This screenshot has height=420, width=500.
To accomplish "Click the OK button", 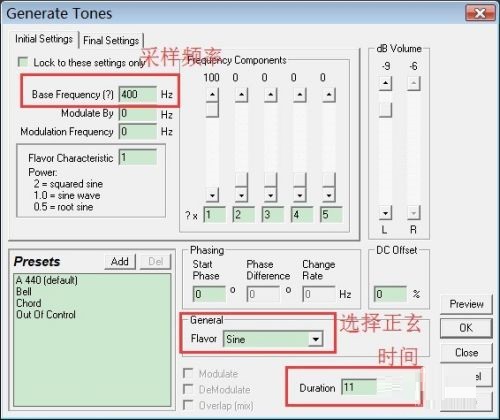I will click(x=466, y=328).
